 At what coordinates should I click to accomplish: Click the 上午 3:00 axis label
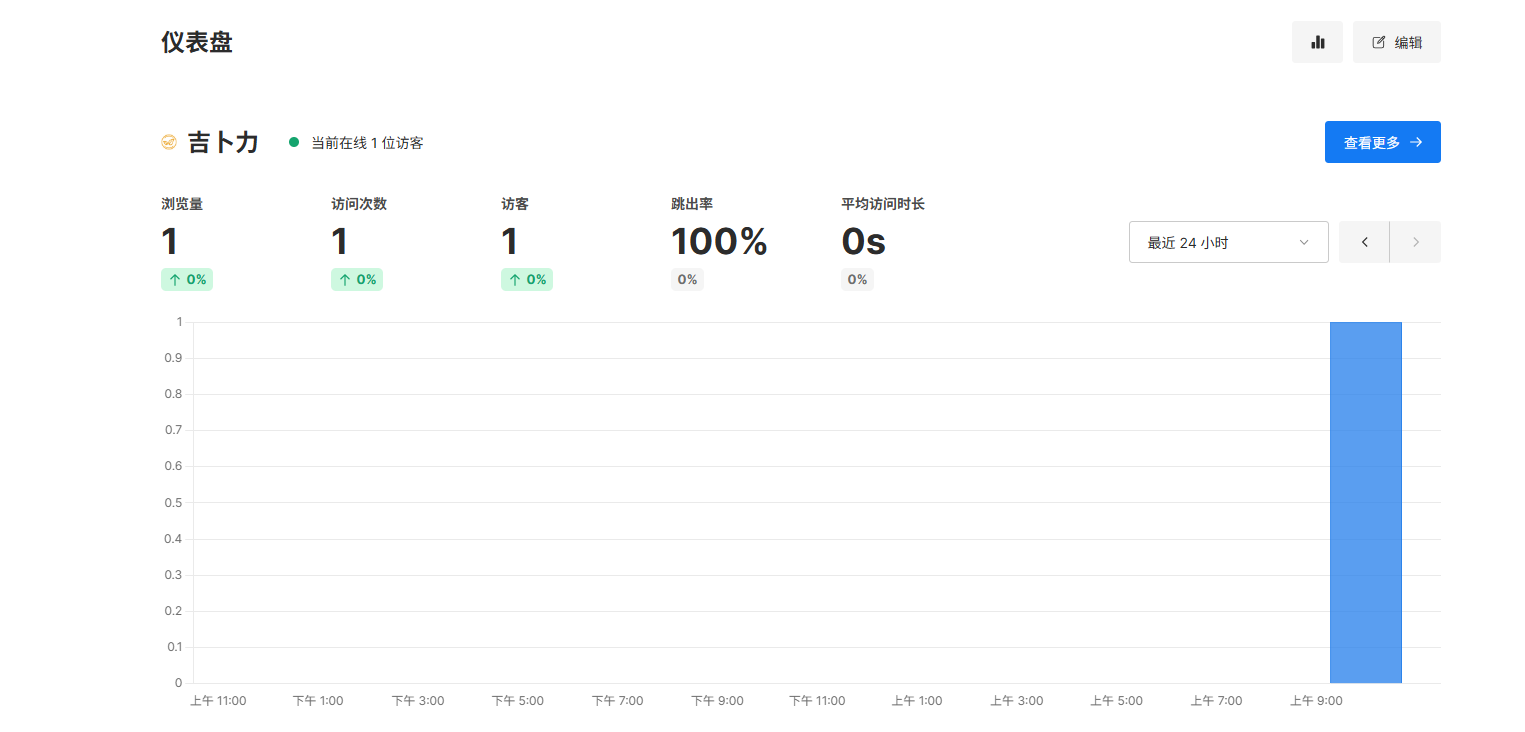coord(1017,701)
